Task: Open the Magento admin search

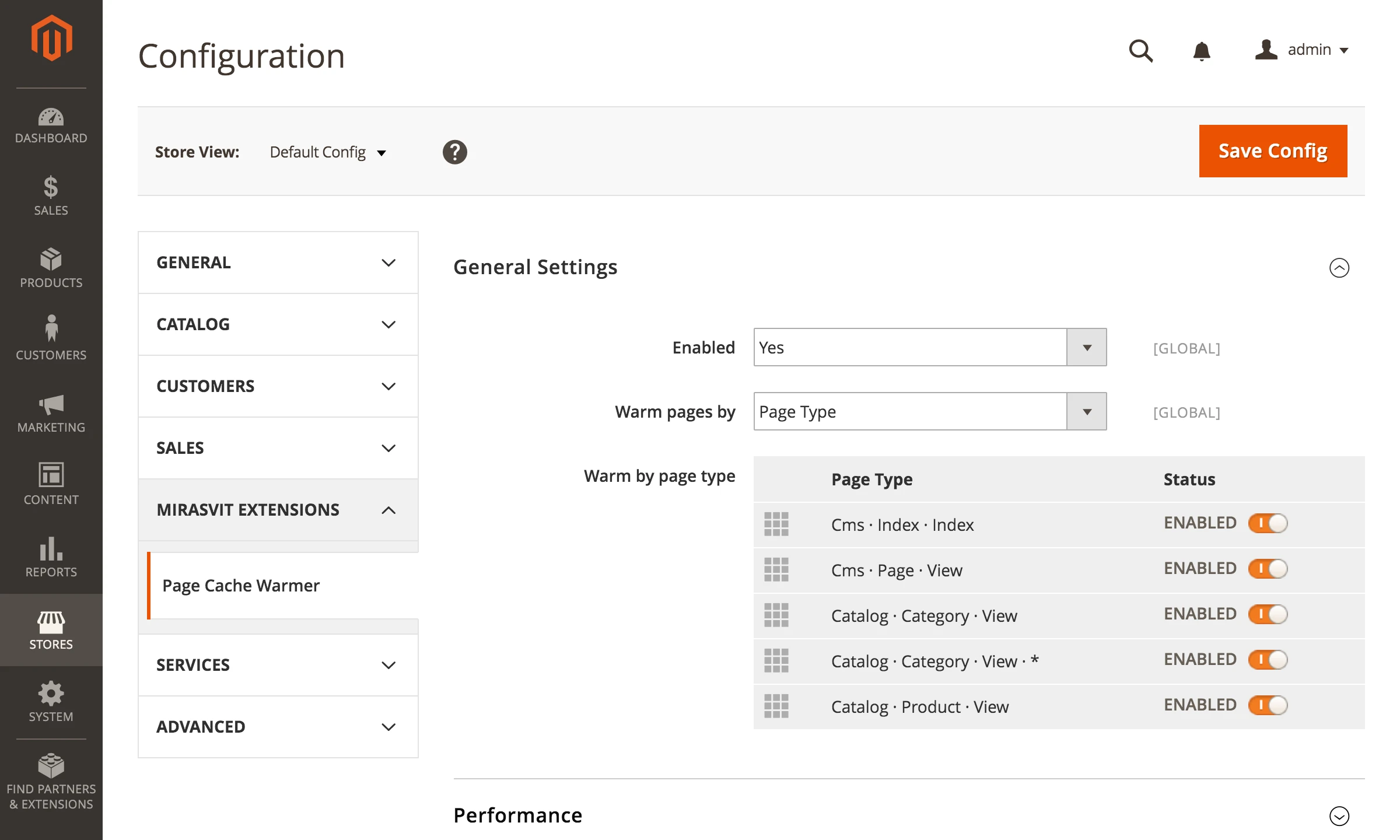Action: pyautogui.click(x=1140, y=51)
